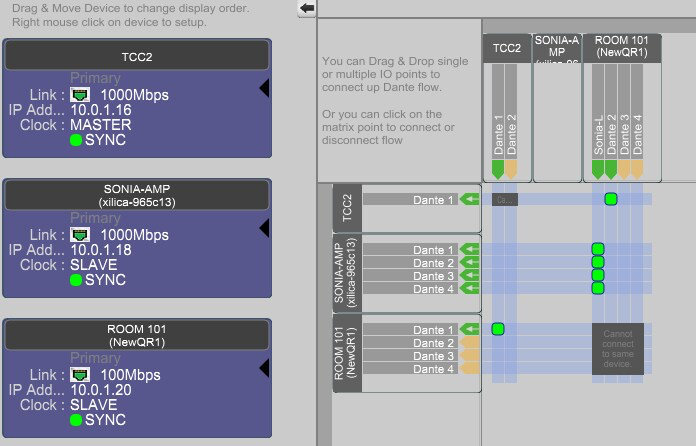Screen dimensions: 696x446
Task: Click SONIA-AMP receive Dante 2 green arrow
Action: coord(470,262)
